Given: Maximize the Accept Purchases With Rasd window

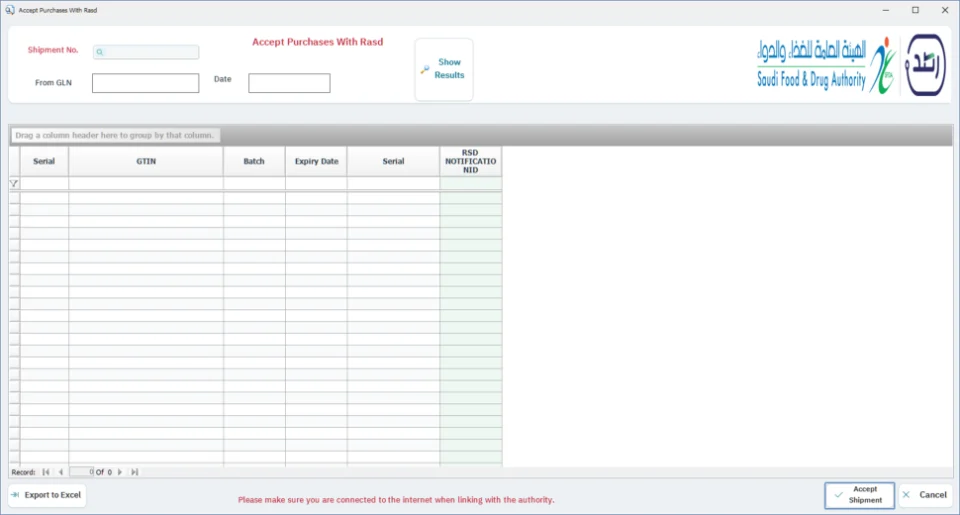Looking at the screenshot, I should [915, 10].
